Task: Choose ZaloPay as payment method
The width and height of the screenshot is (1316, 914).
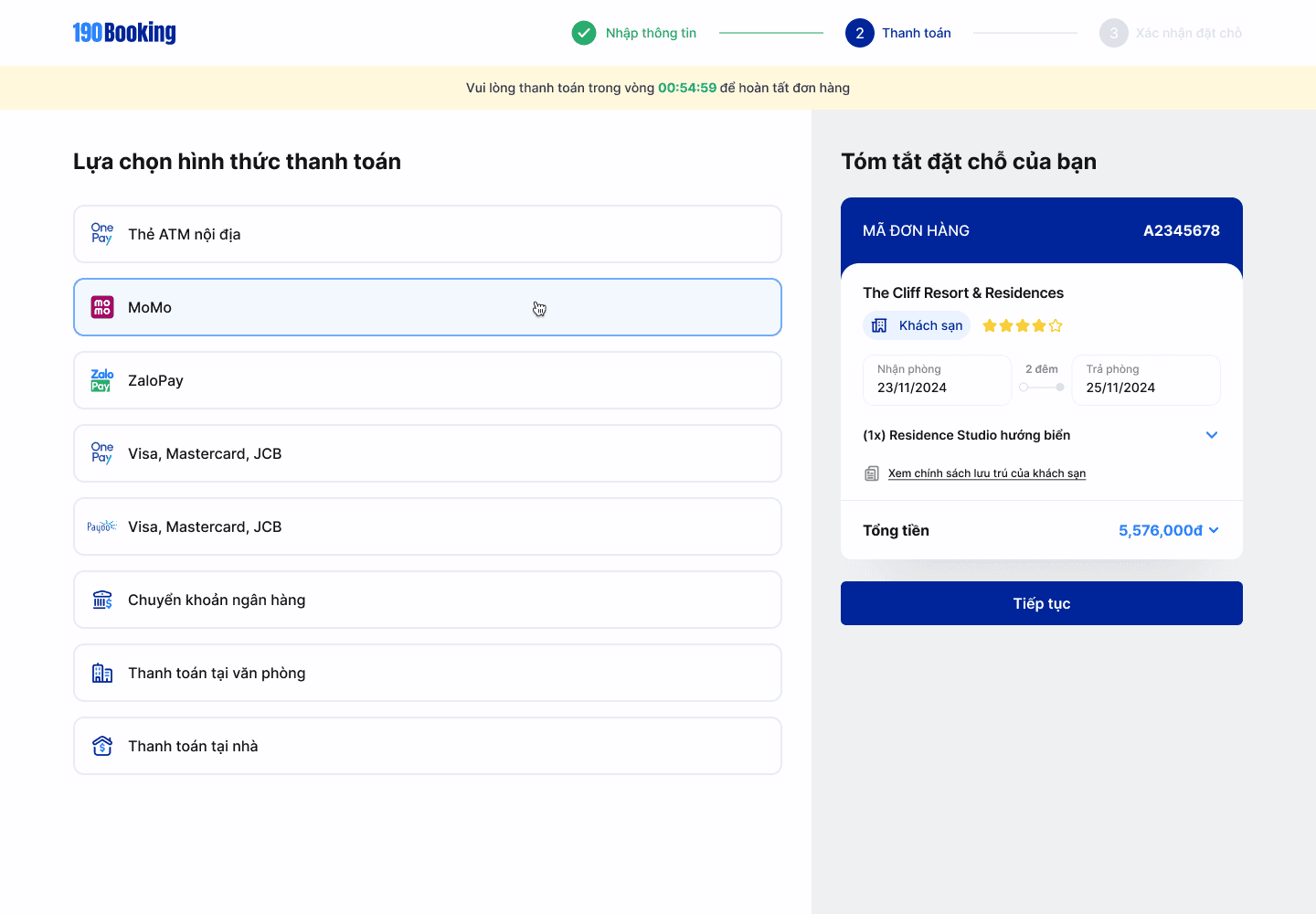Action: [x=428, y=380]
